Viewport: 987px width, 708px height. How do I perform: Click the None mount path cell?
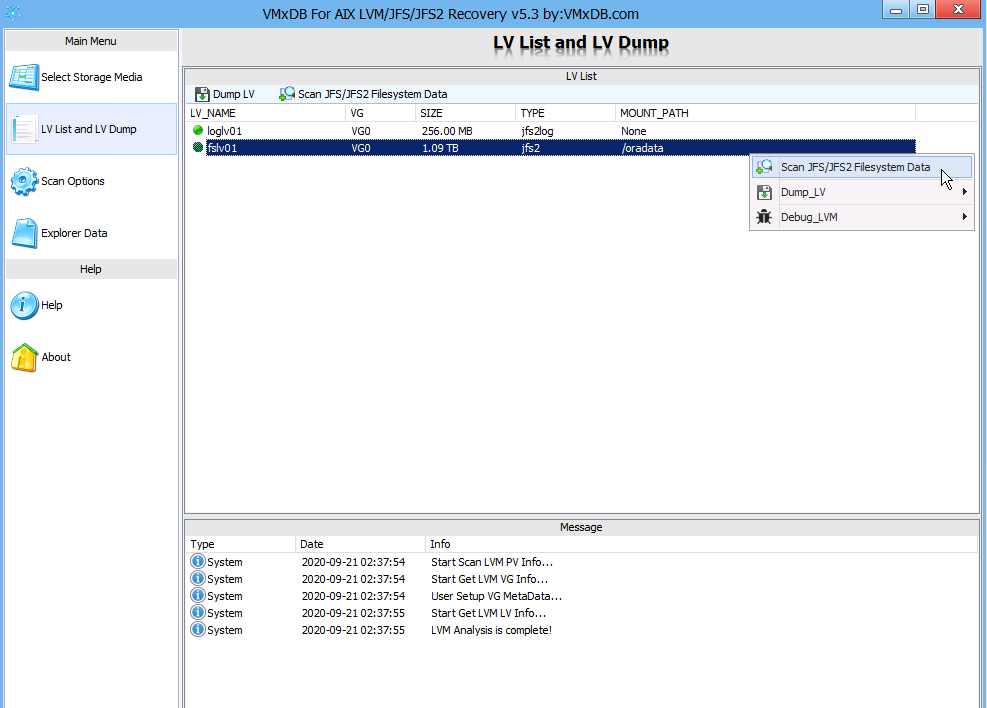633,131
